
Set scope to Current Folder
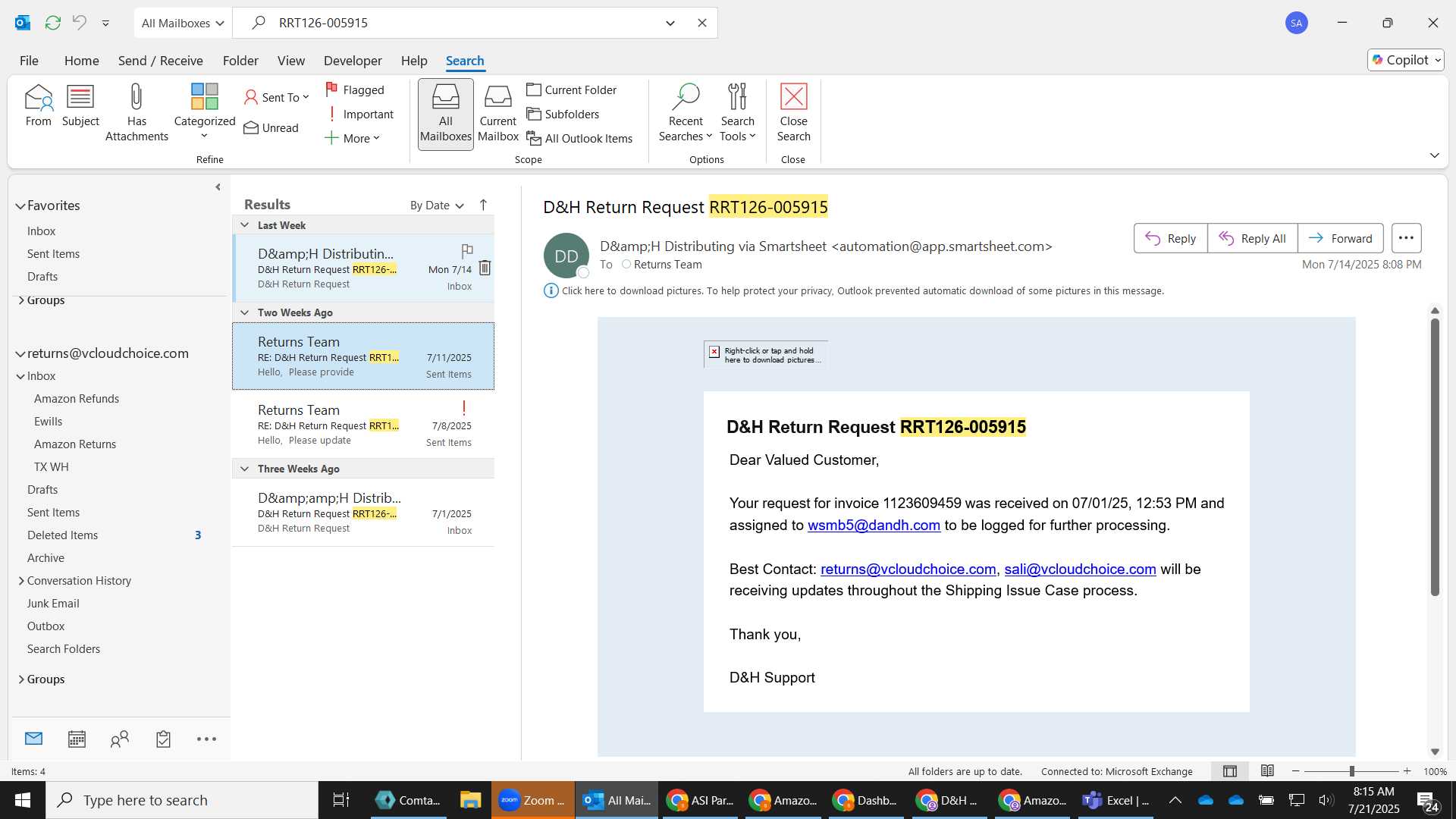(572, 89)
